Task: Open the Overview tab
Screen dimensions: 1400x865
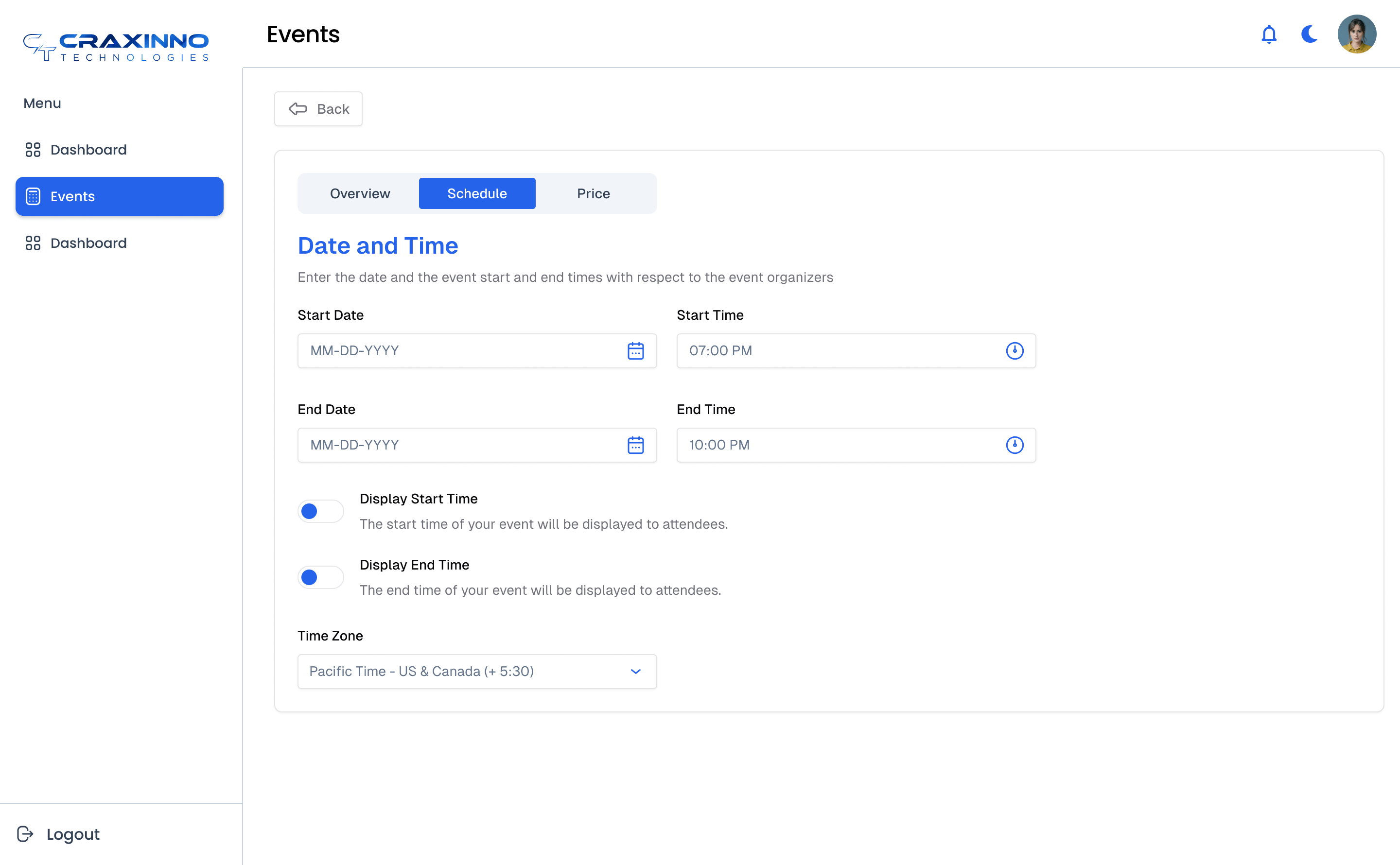Action: 360,193
